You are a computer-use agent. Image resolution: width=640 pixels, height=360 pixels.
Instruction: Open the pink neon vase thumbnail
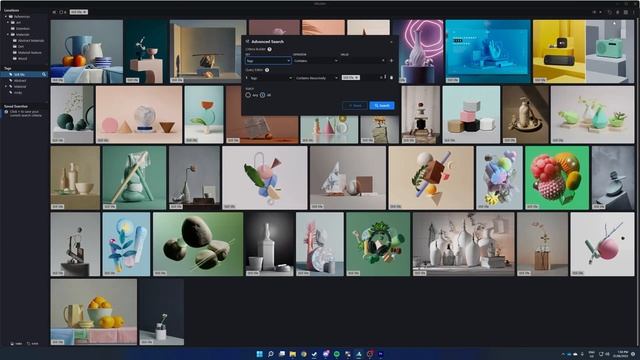pos(419,51)
